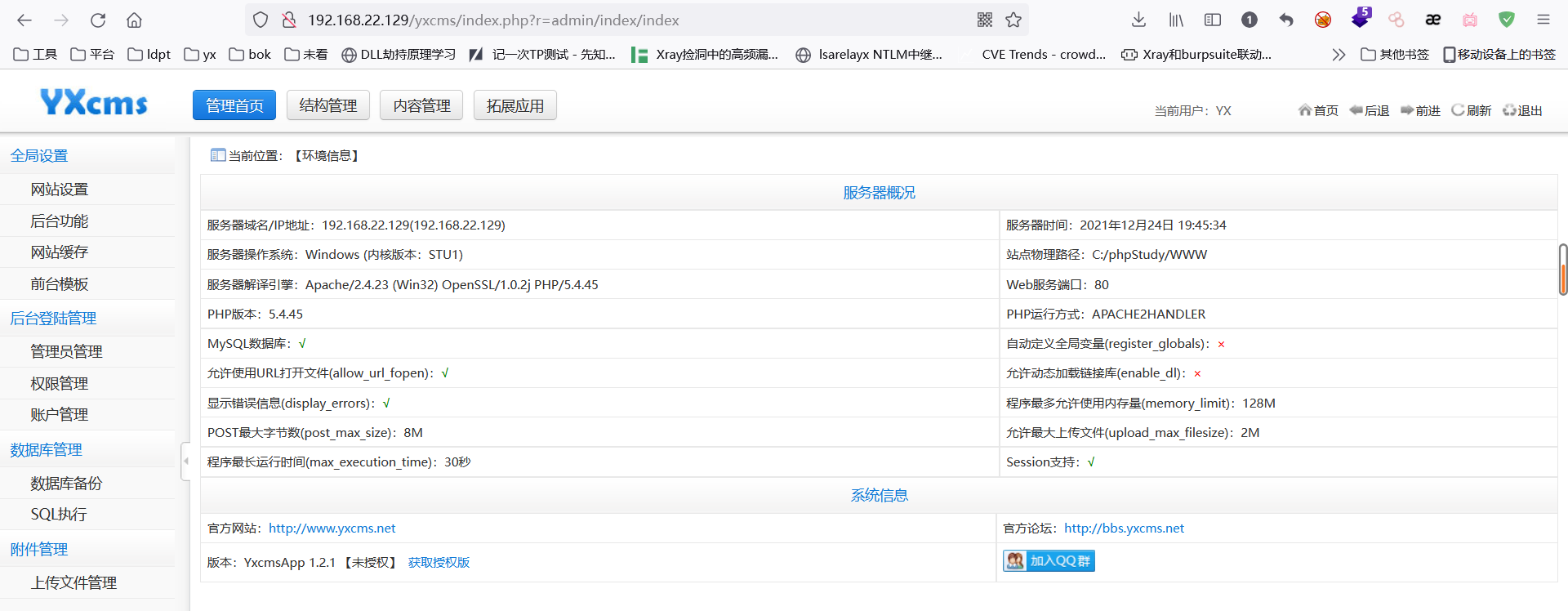1568x611 pixels.
Task: Open the lsarelayx NTLM中继 bookmark
Action: (869, 55)
